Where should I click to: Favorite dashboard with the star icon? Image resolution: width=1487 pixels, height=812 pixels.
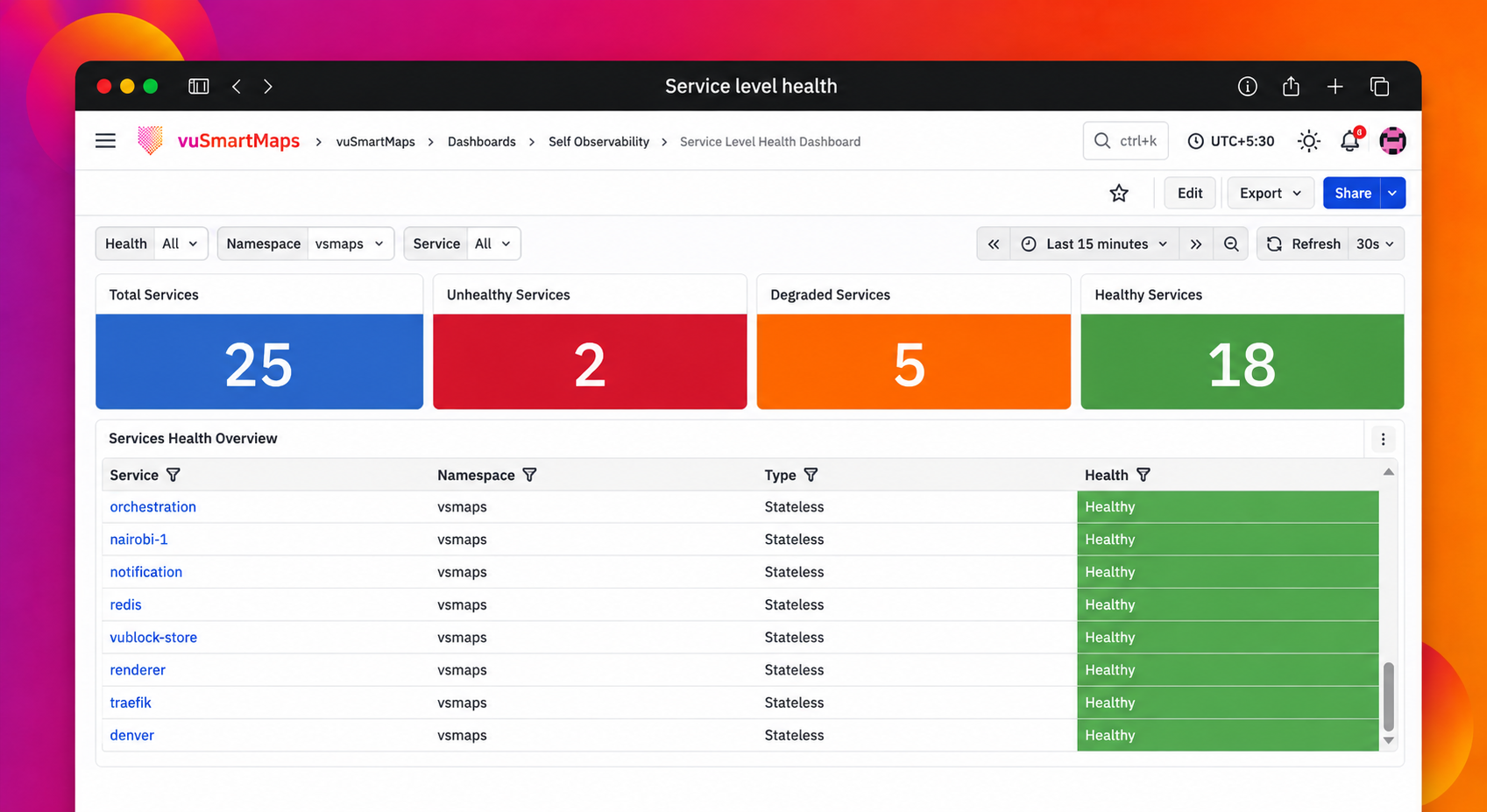pos(1119,193)
